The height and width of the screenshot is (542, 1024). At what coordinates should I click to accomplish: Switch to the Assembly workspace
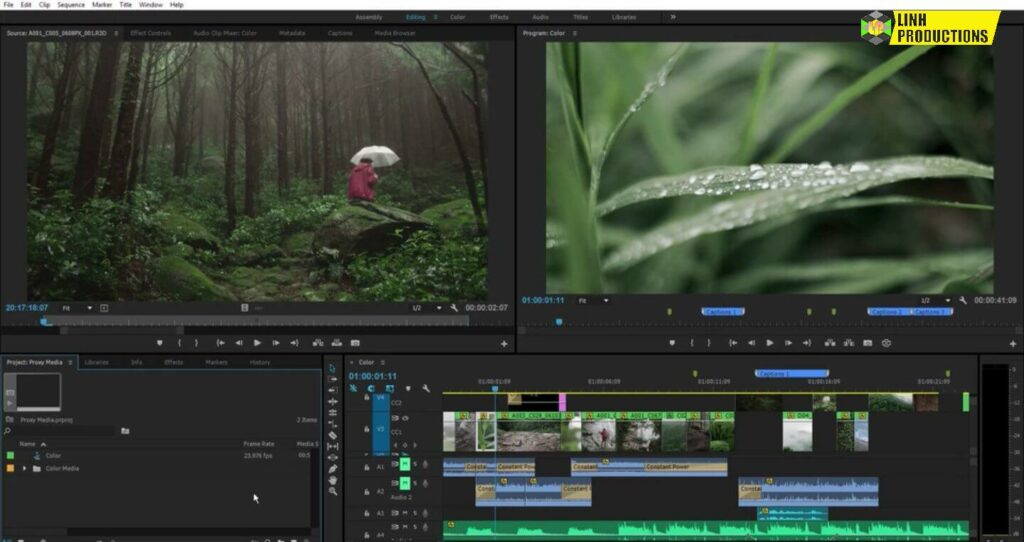(368, 17)
